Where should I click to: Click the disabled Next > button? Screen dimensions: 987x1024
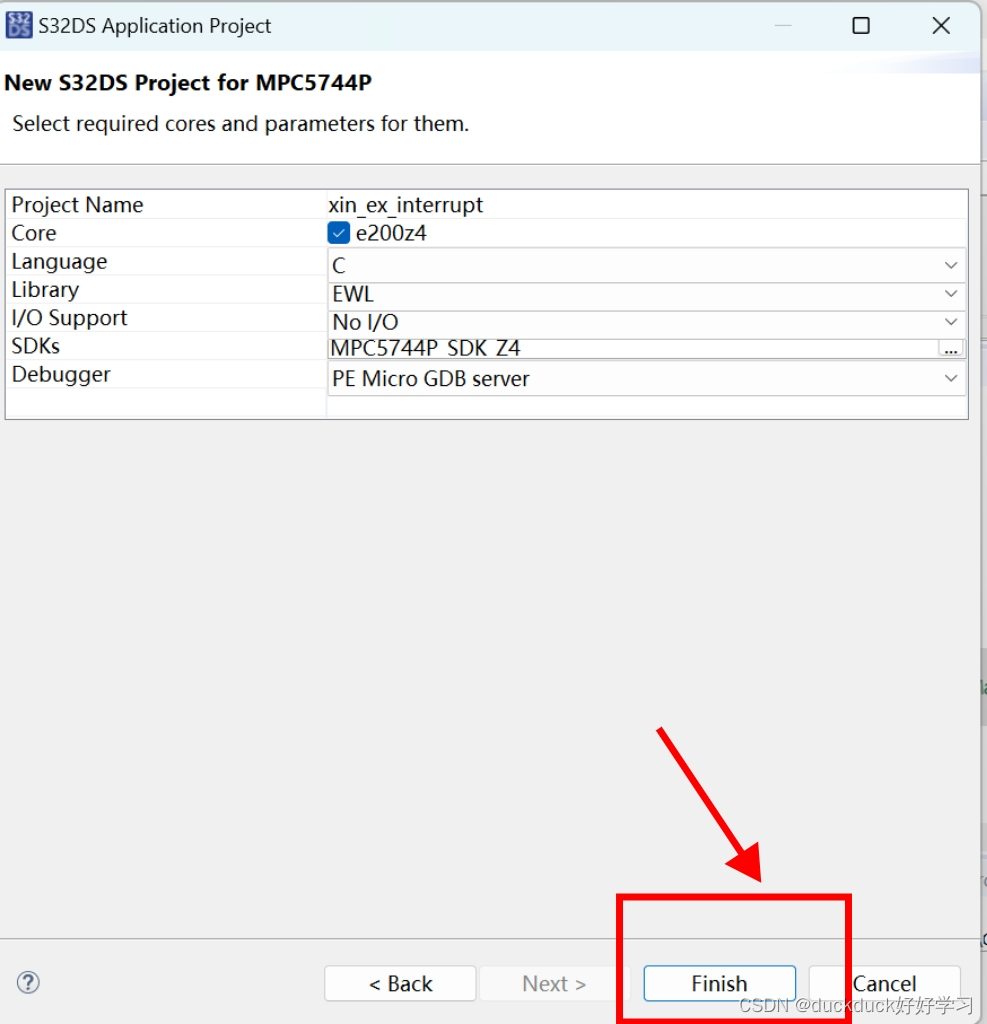click(x=554, y=983)
